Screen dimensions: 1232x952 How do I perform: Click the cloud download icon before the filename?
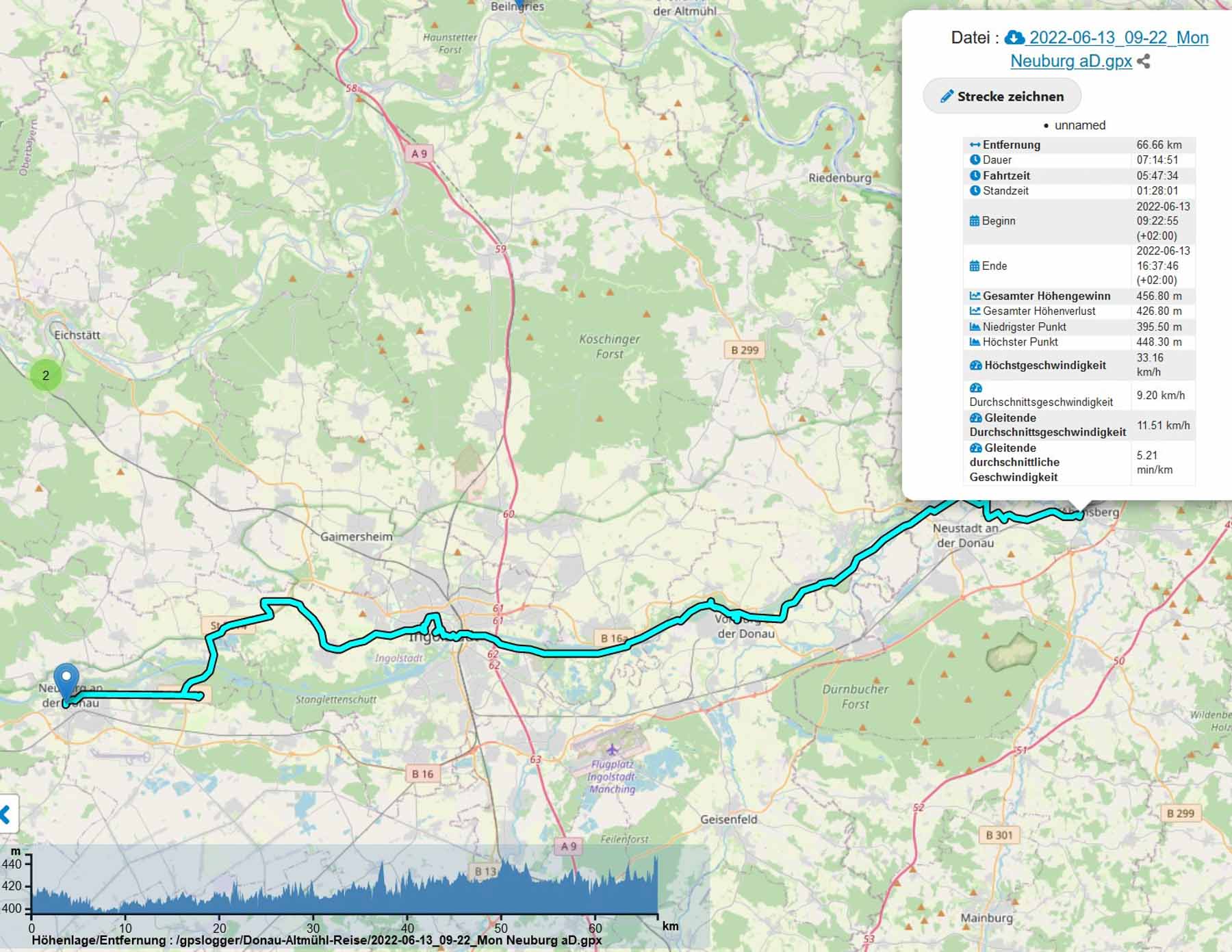coord(1014,38)
